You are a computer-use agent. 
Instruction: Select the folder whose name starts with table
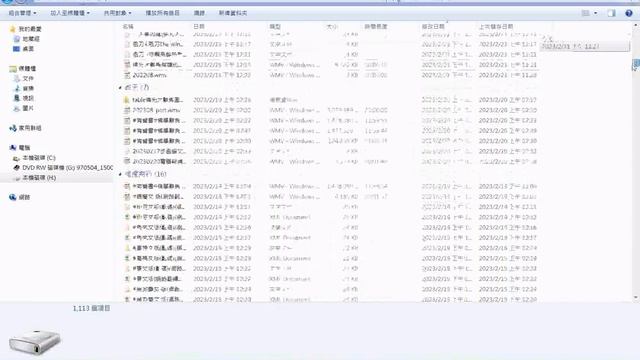click(158, 100)
